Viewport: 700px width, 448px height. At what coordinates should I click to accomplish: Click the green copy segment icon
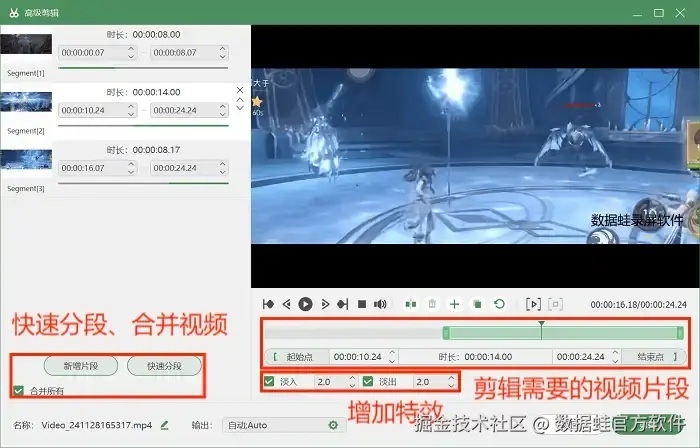(x=477, y=304)
